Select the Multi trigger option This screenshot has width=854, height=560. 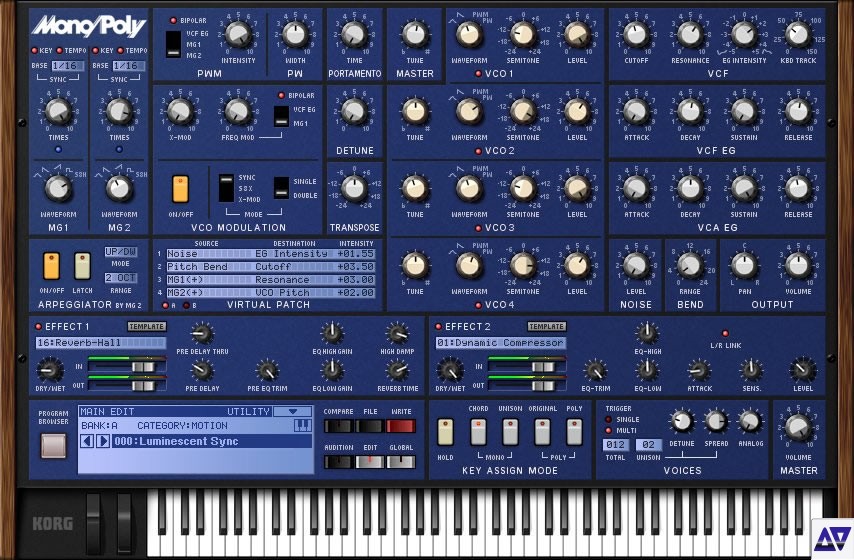point(608,430)
